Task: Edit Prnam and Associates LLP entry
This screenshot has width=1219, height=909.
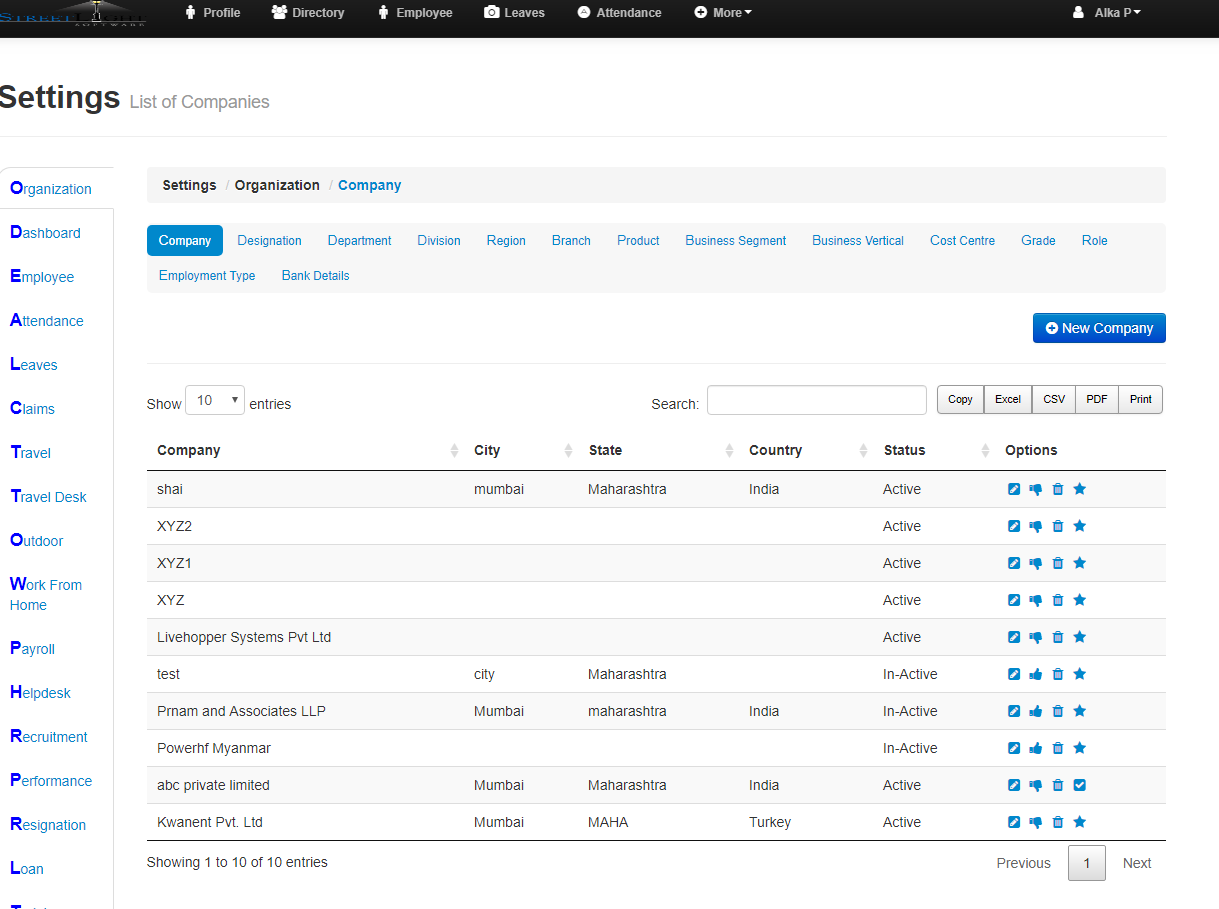Action: pyautogui.click(x=1014, y=711)
